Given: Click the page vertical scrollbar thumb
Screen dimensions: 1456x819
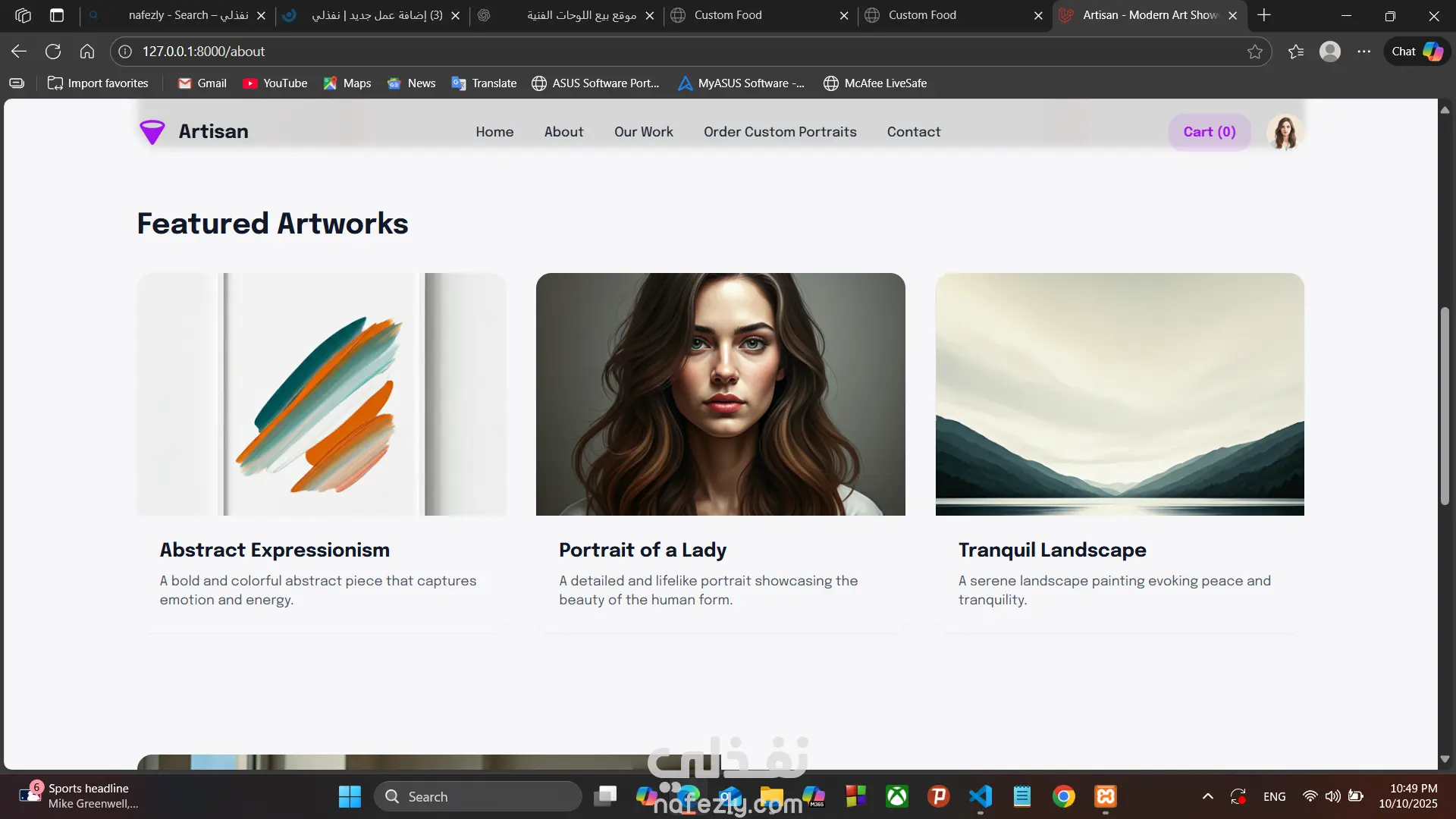Looking at the screenshot, I should 1445,406.
